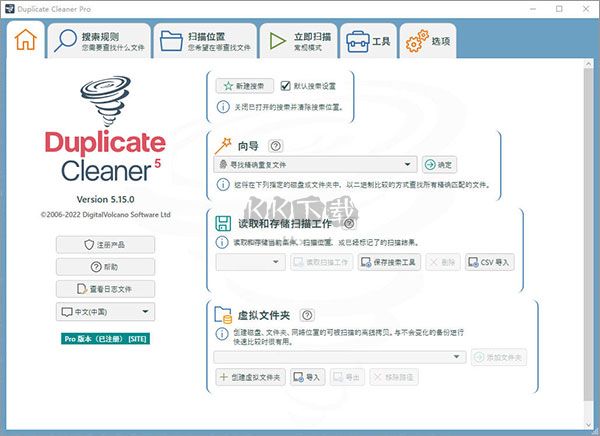Click the Version 5.15.0 text
Screen dimensions: 600x436
[x=105, y=199]
